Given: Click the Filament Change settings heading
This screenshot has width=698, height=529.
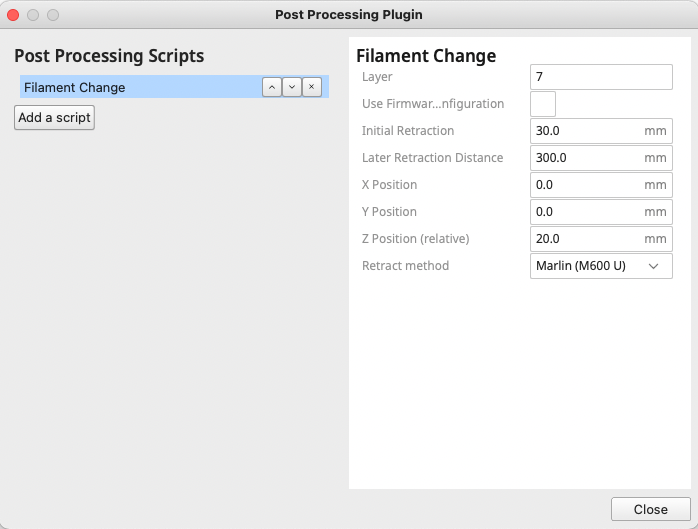Looking at the screenshot, I should (x=426, y=56).
